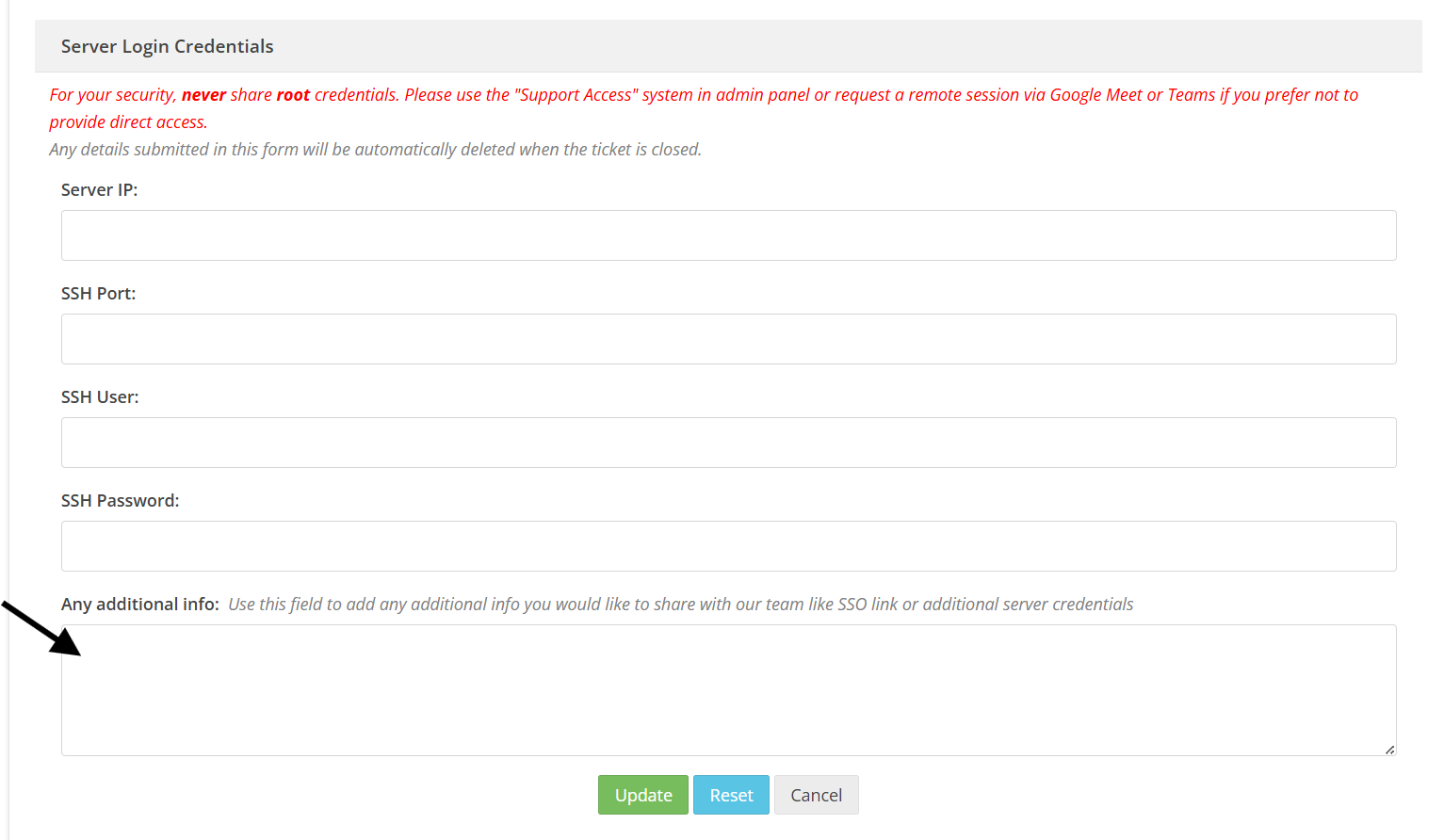Click the Update button
The width and height of the screenshot is (1444, 840).
tap(643, 795)
